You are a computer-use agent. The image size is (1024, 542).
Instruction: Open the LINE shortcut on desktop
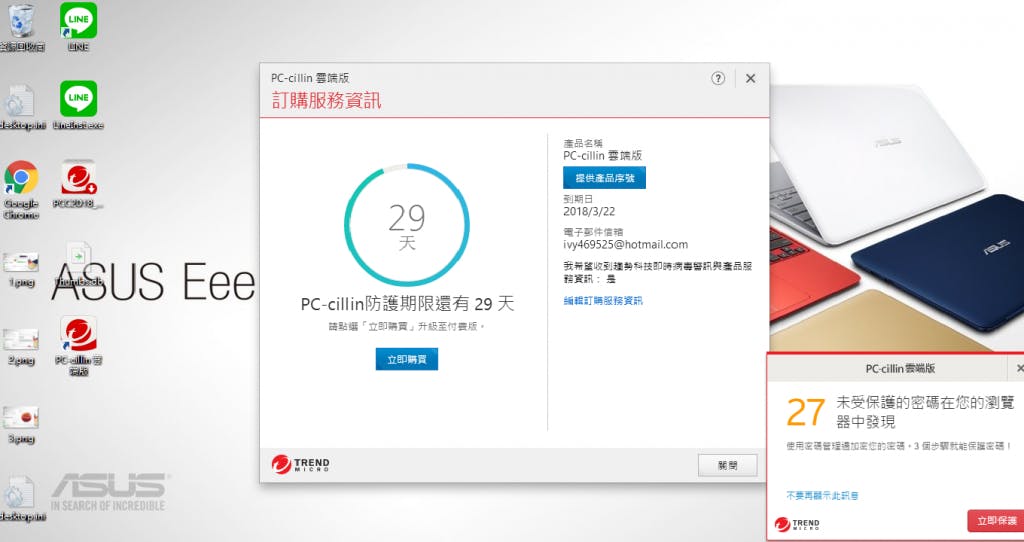pos(78,21)
